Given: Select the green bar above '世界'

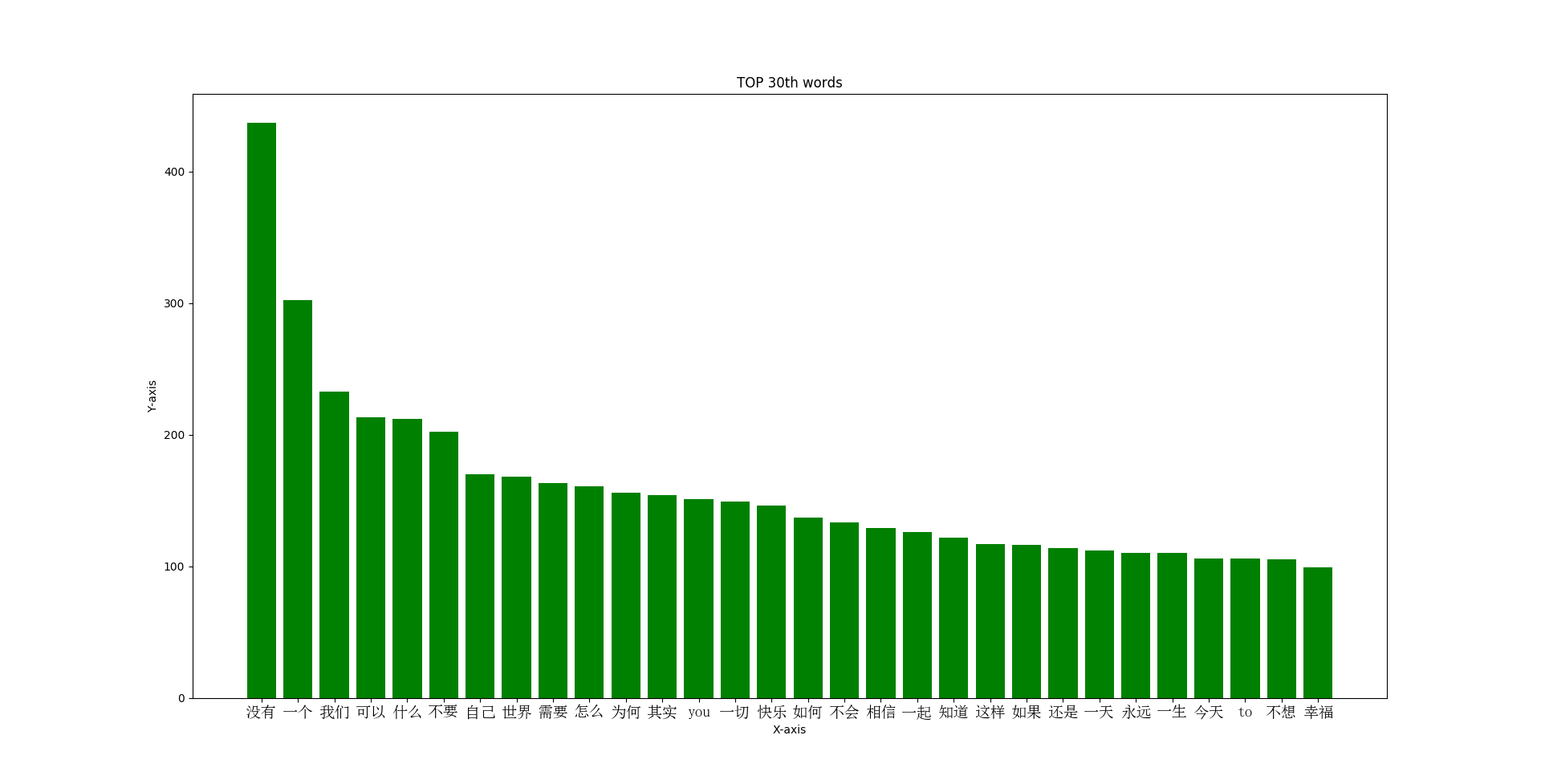Looking at the screenshot, I should [x=516, y=587].
